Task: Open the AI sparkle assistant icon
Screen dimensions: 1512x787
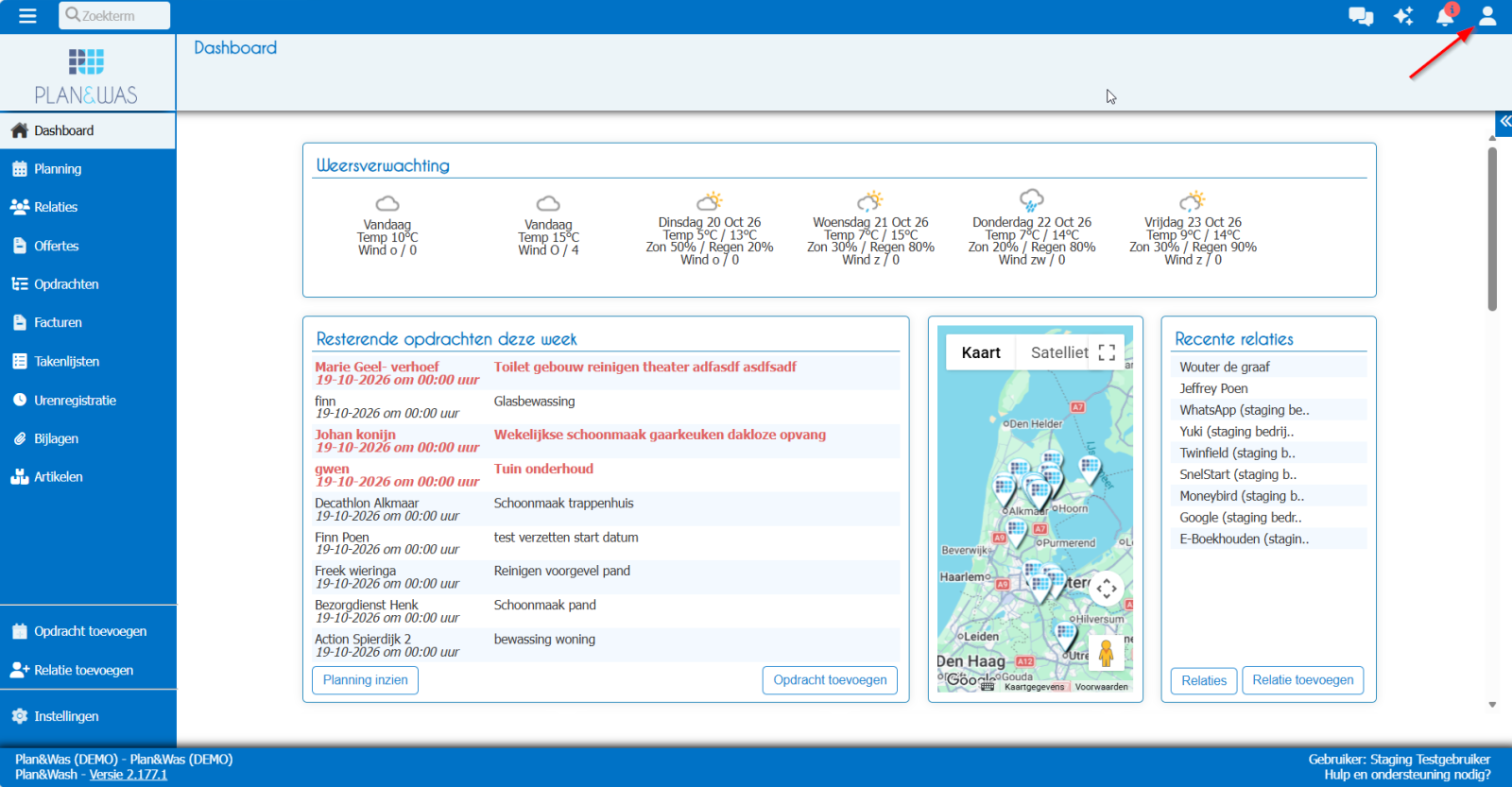Action: click(1403, 16)
